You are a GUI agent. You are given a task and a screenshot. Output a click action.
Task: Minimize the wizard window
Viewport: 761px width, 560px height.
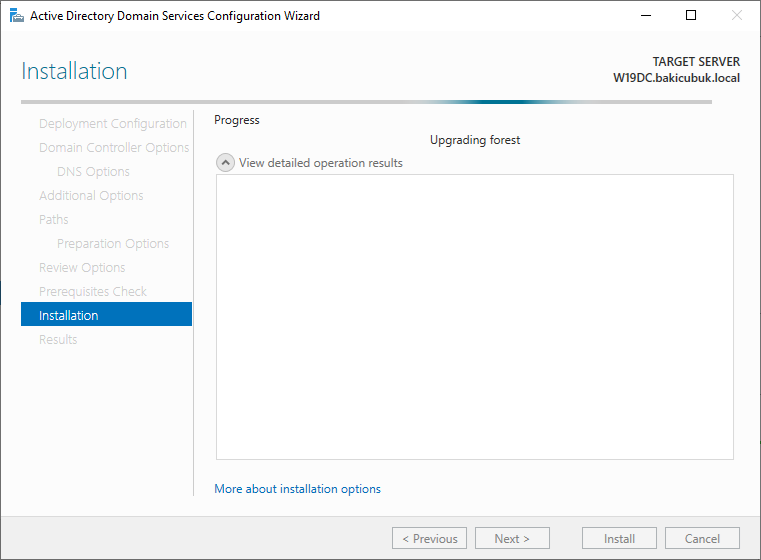645,16
